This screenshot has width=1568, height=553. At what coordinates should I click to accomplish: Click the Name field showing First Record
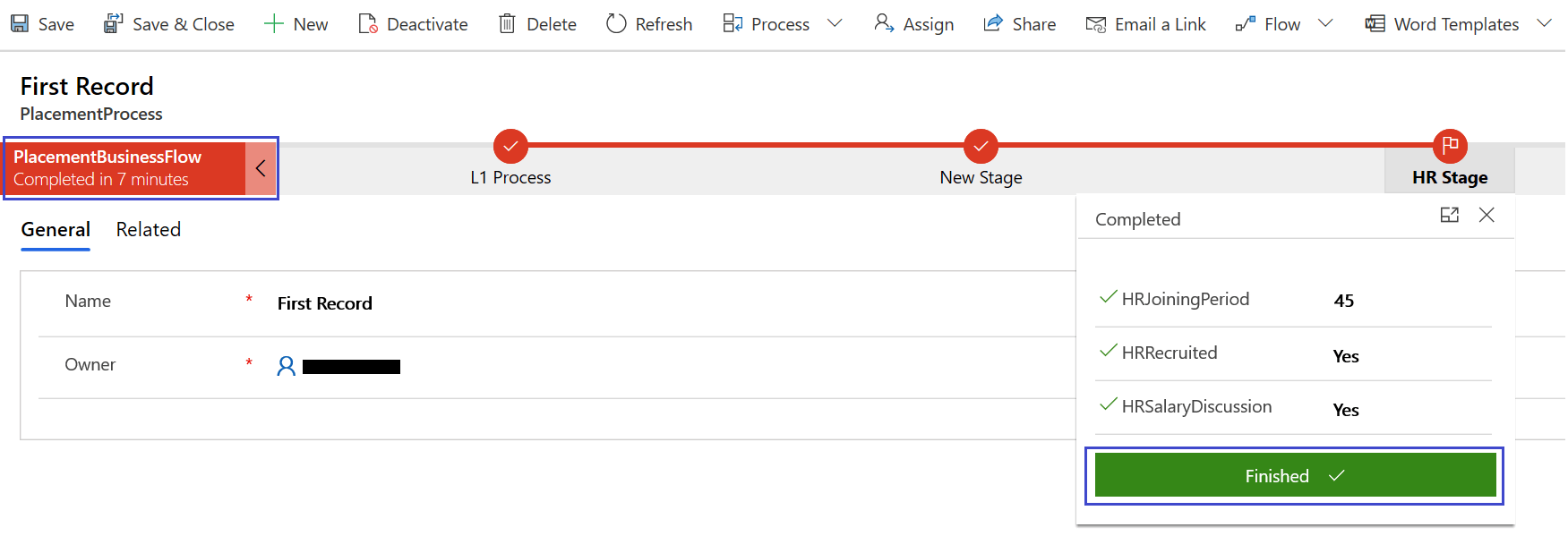(324, 302)
